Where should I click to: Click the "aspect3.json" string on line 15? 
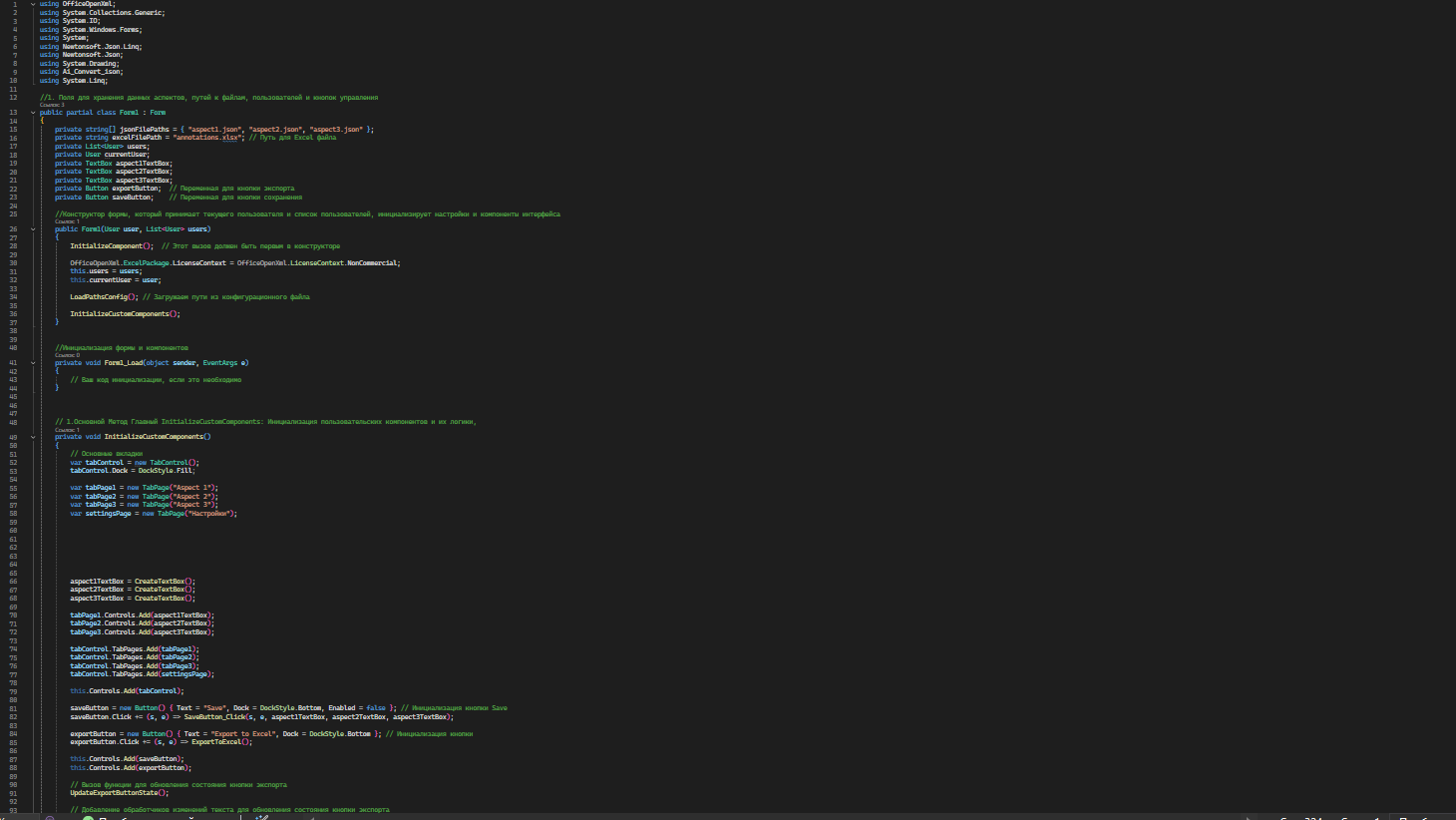[x=336, y=130]
